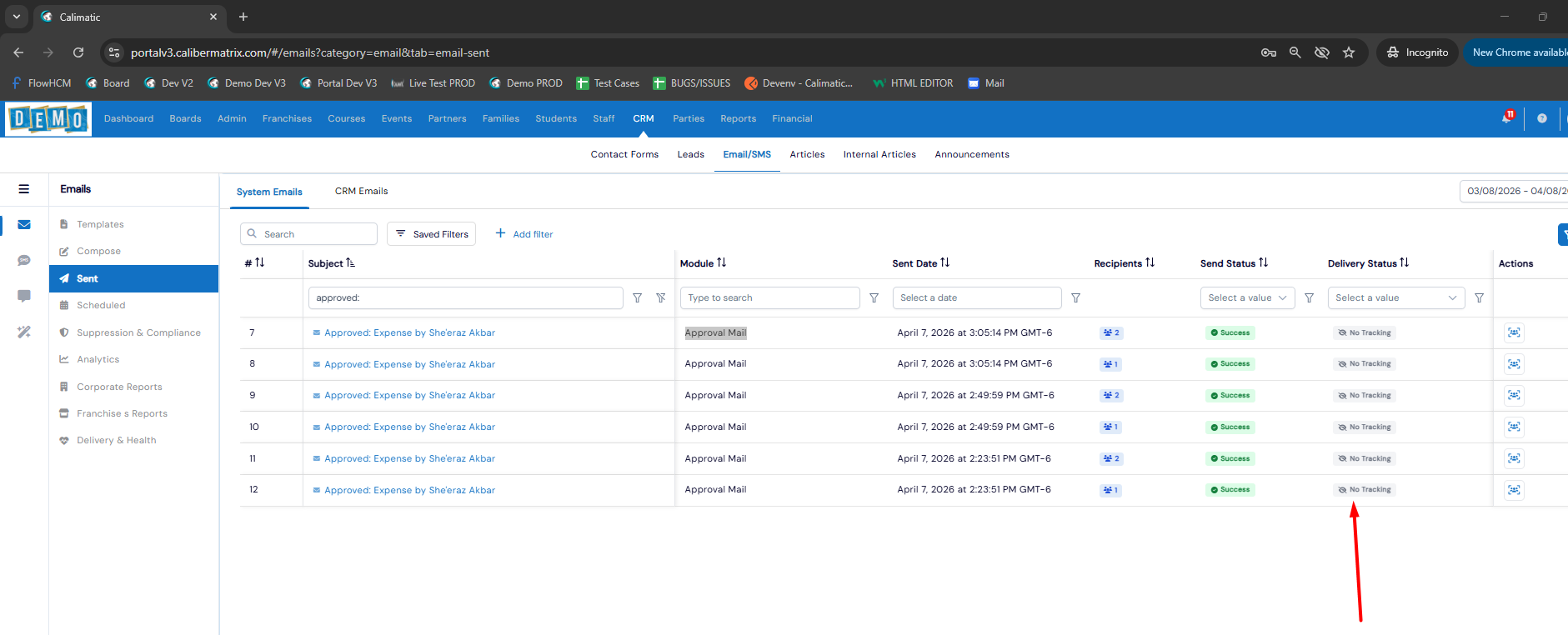Toggle sorting on Sent Date column
Image resolution: width=1568 pixels, height=635 pixels.
[x=944, y=263]
